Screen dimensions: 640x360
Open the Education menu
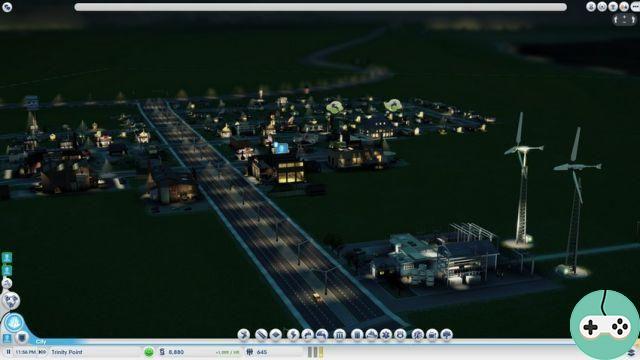(418, 335)
